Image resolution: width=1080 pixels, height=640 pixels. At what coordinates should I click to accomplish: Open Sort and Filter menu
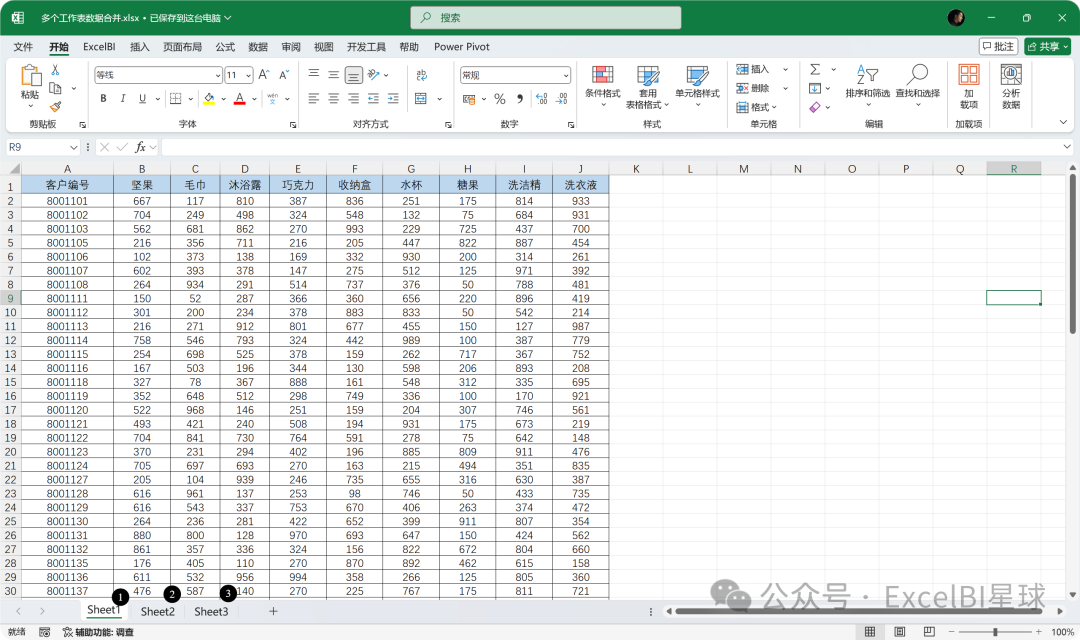(868, 87)
